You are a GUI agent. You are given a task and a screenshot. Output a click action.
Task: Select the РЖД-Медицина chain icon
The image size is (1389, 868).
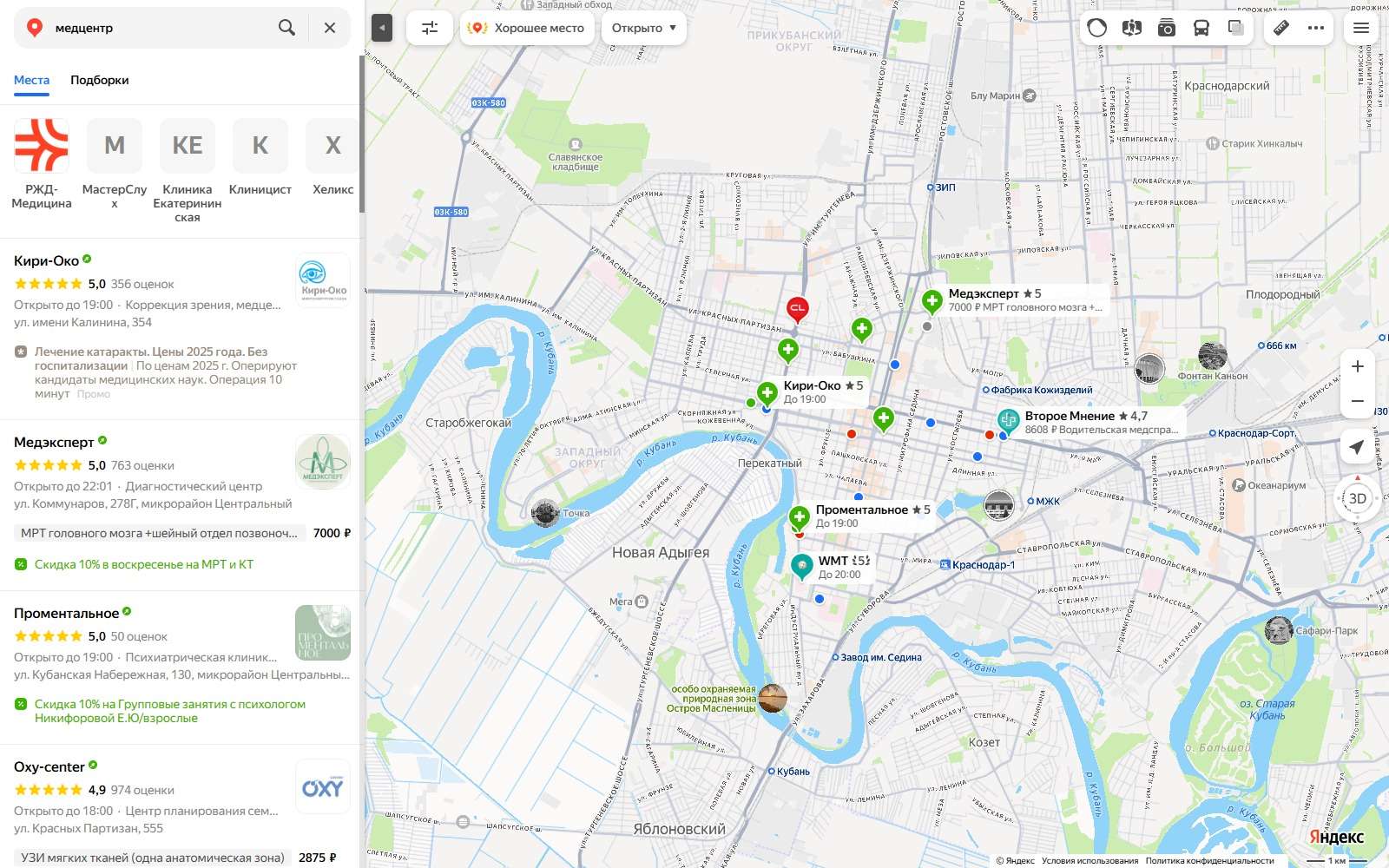[x=42, y=146]
